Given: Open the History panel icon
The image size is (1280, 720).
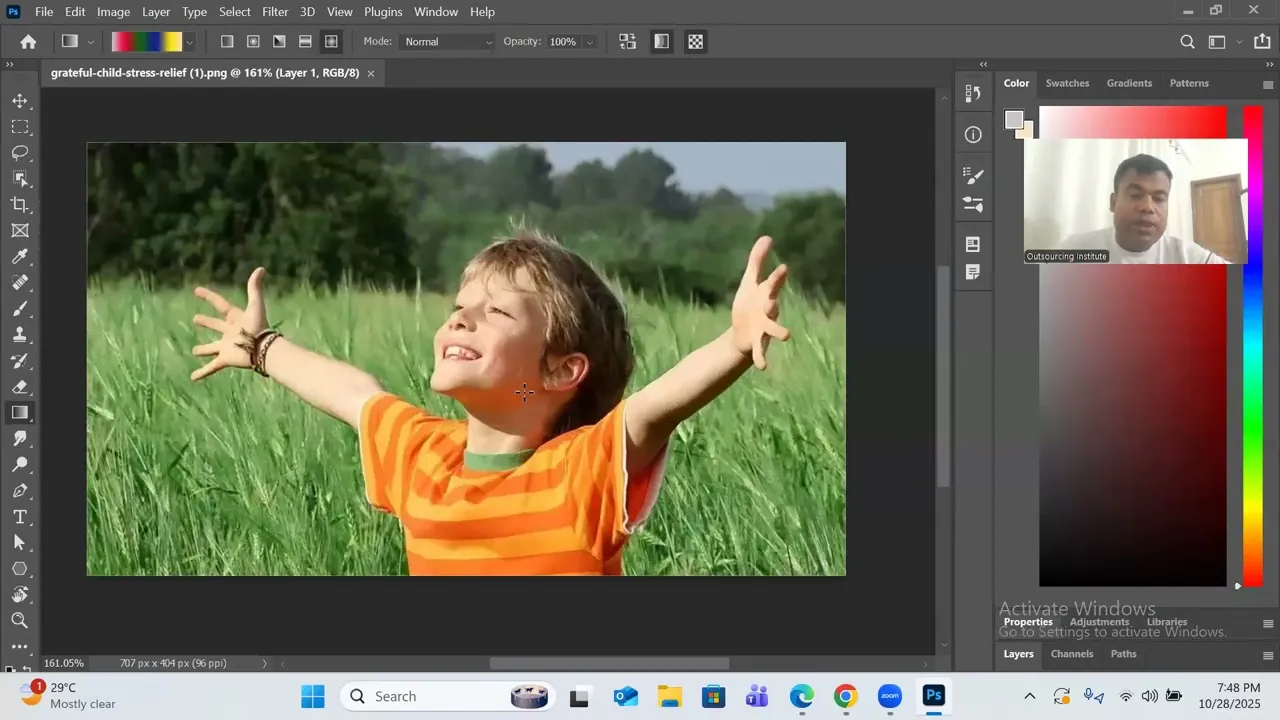Looking at the screenshot, I should click(x=973, y=94).
